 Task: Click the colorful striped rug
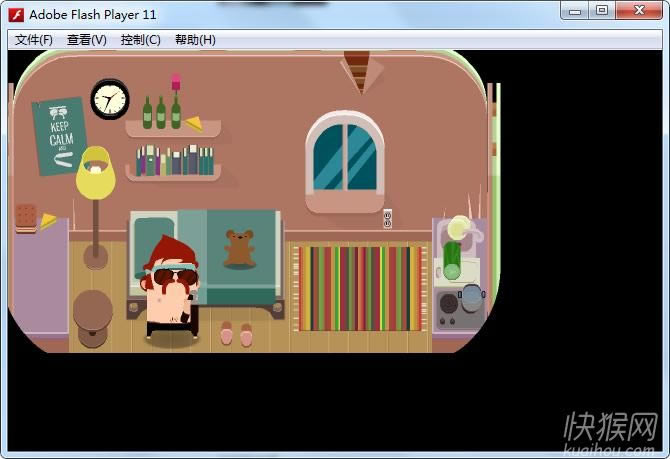(x=359, y=289)
